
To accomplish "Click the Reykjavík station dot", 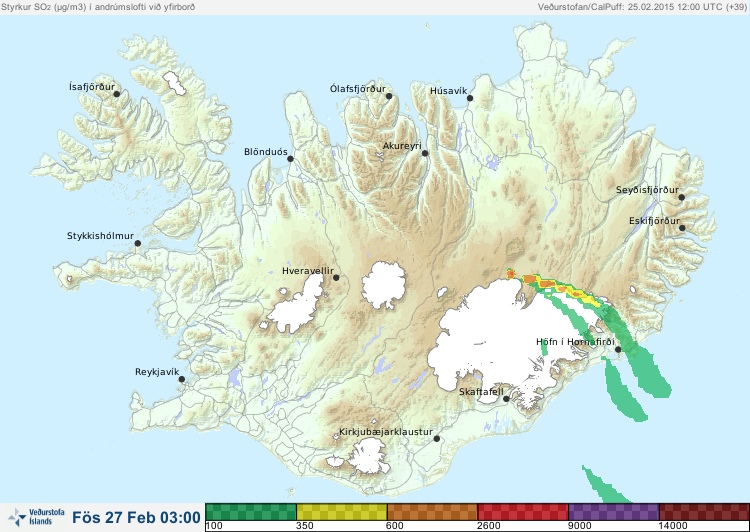I will [182, 379].
